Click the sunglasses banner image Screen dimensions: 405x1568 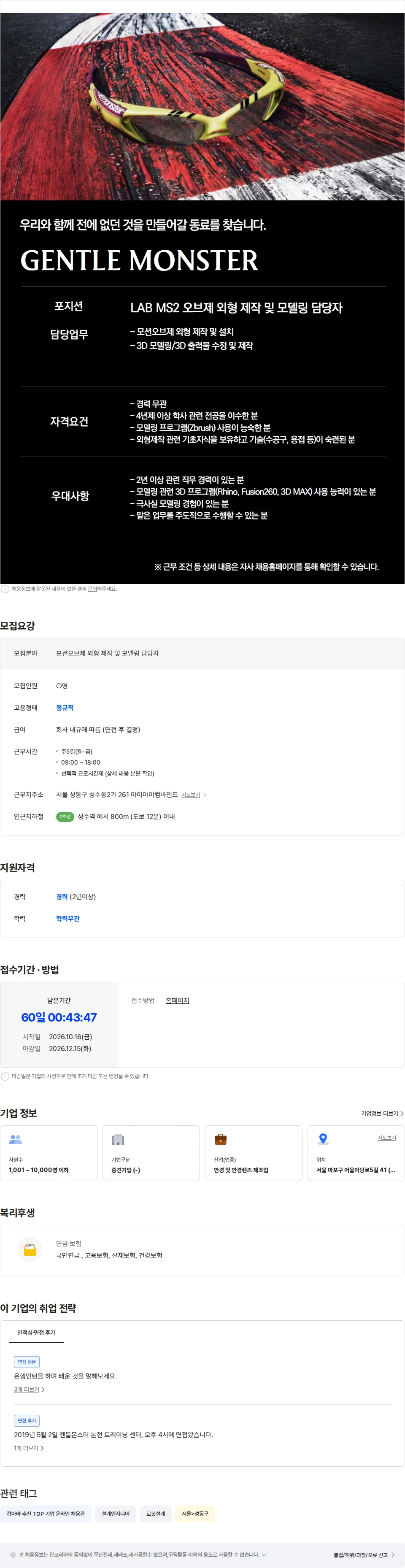click(x=202, y=106)
